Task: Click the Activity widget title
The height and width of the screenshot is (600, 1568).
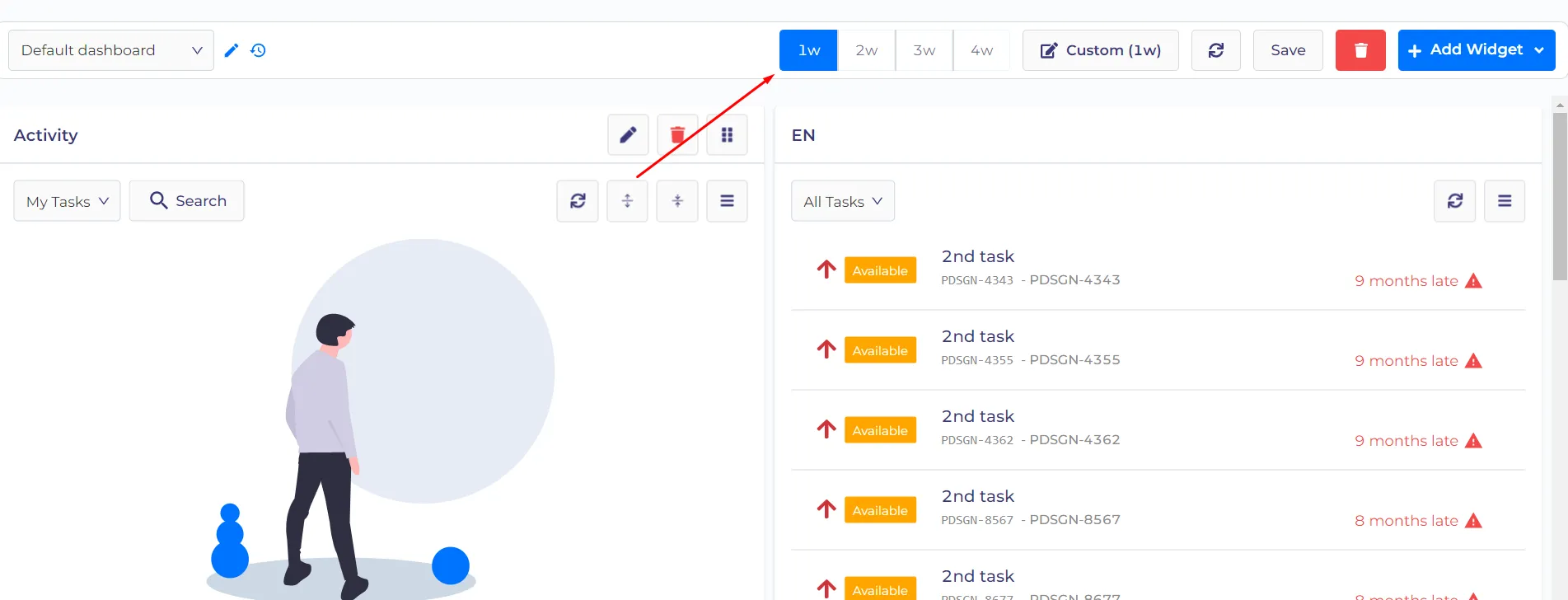Action: pyautogui.click(x=46, y=135)
